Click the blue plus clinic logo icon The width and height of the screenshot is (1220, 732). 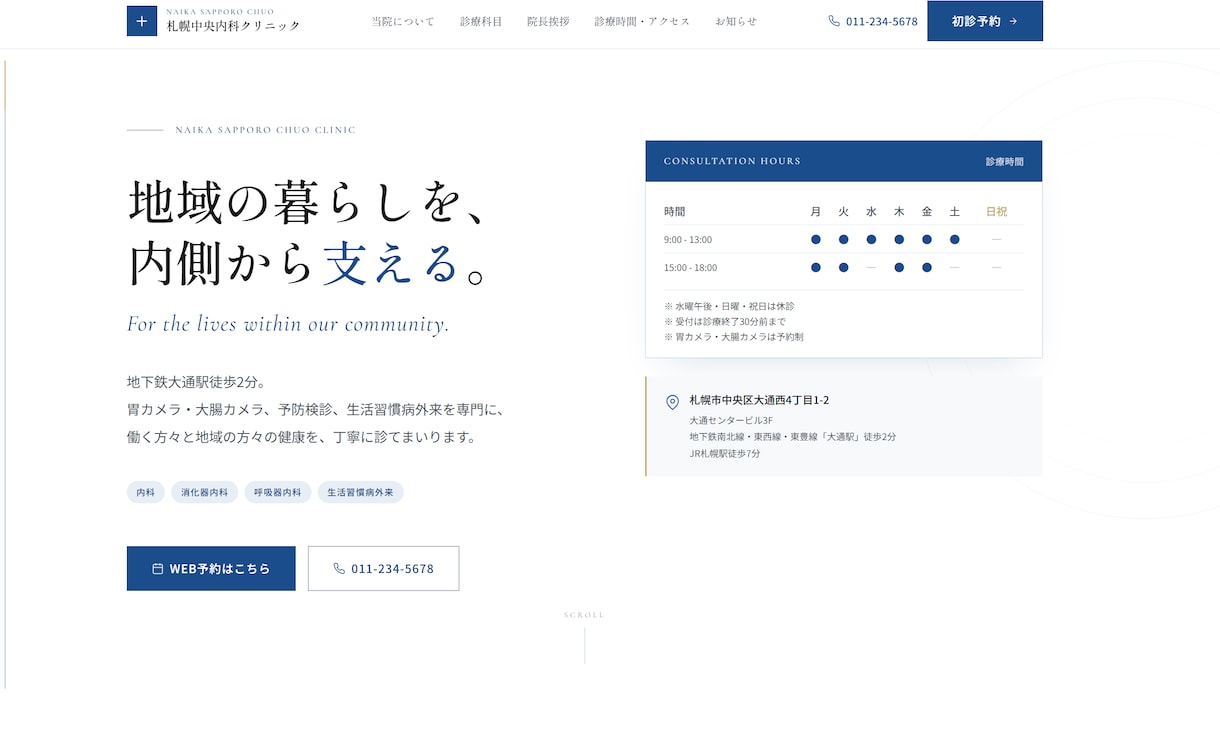[x=142, y=21]
